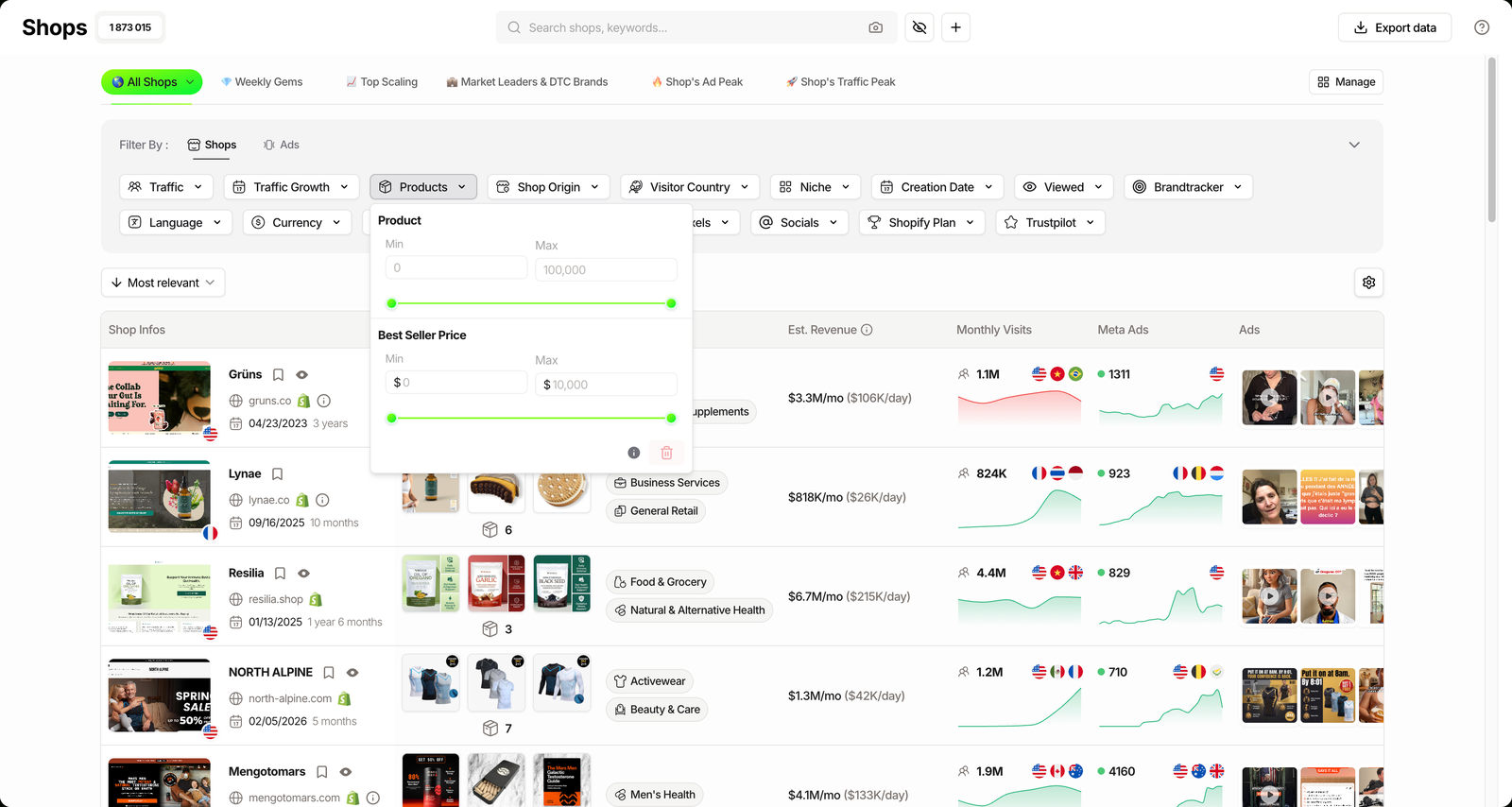
Task: Click the Best Seller Price Max field
Action: pos(607,385)
